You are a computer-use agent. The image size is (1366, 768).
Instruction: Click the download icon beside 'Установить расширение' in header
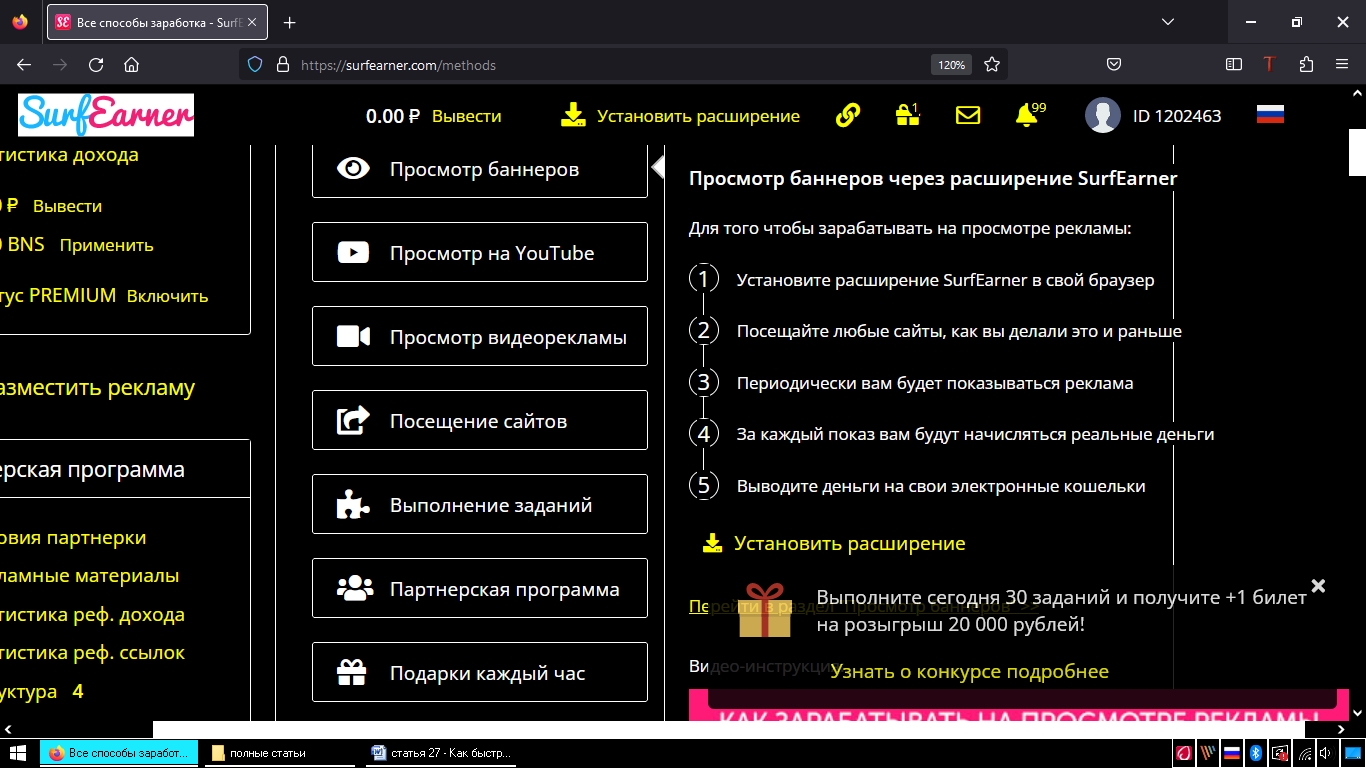[573, 115]
